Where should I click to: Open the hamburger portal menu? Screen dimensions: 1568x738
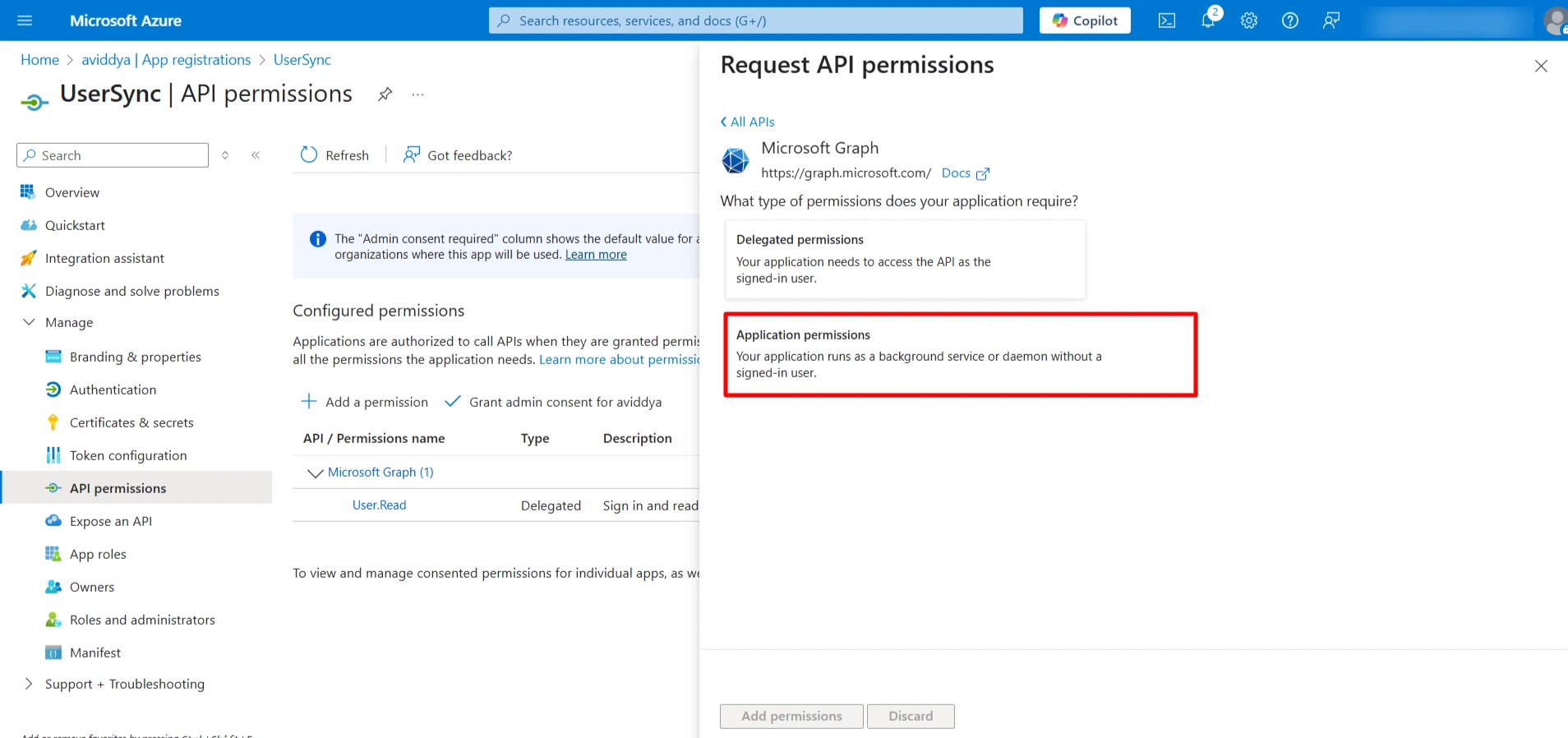click(x=25, y=21)
